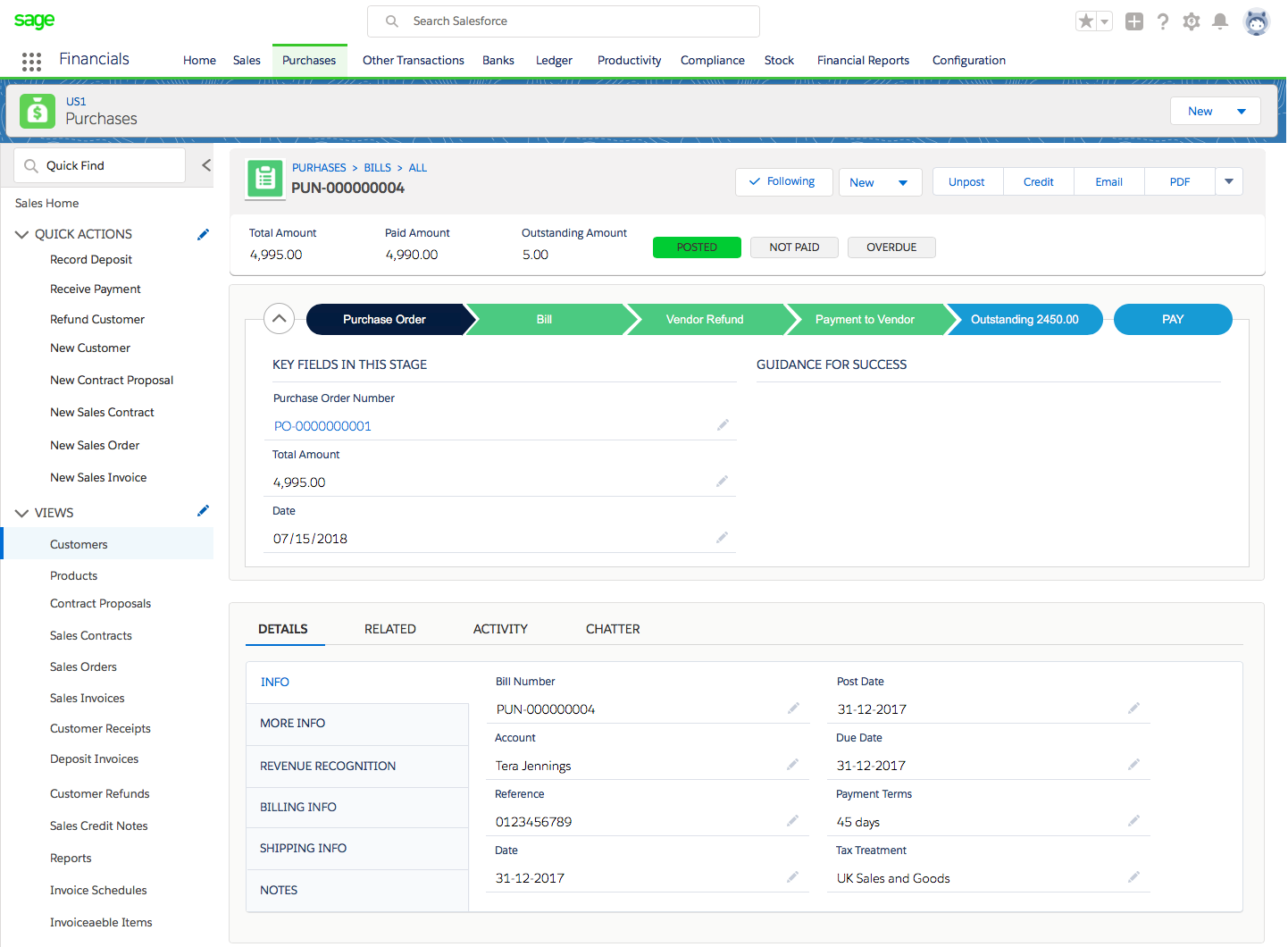
Task: Click the Sage logo
Action: 34,21
